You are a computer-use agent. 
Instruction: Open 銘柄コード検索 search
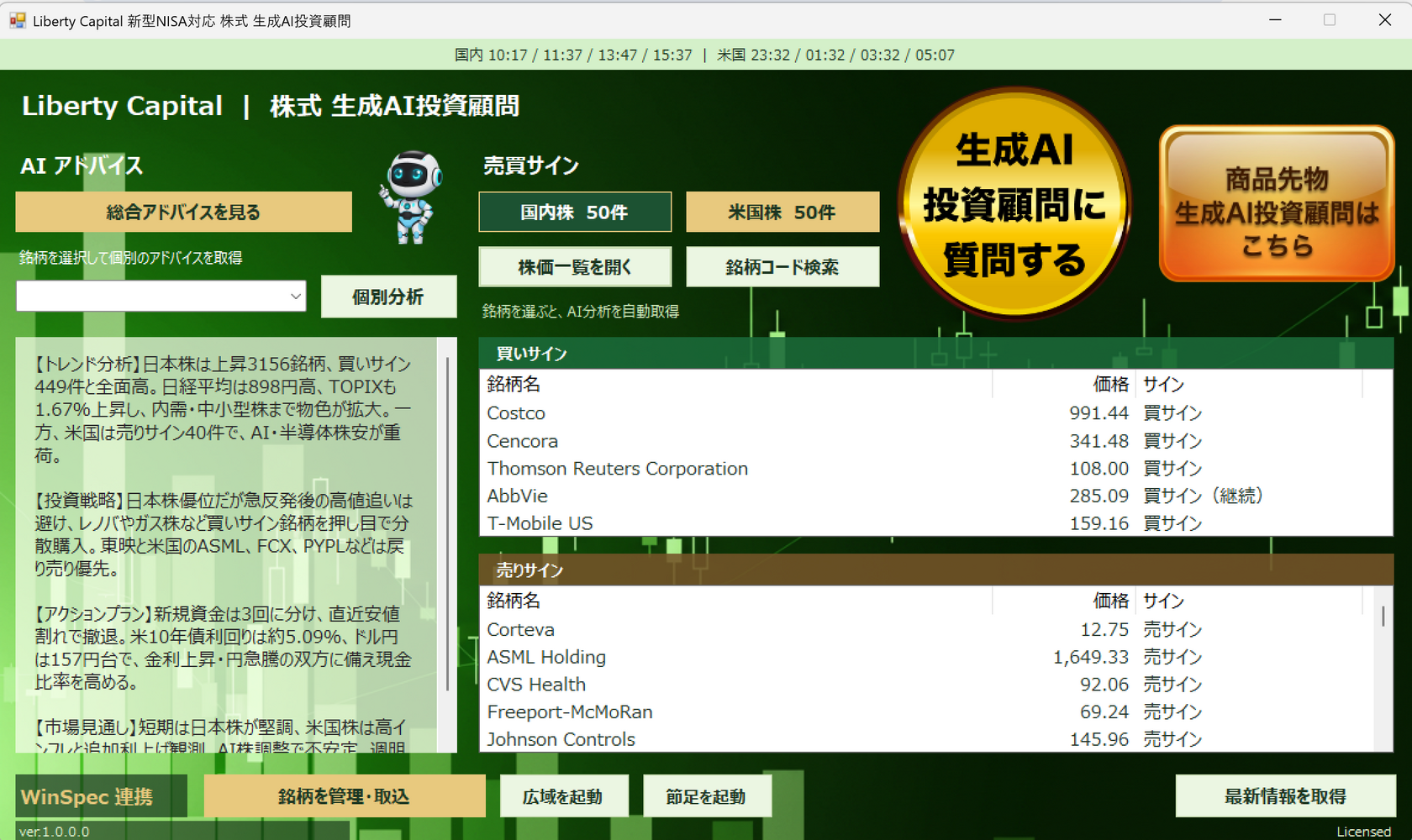pos(782,267)
